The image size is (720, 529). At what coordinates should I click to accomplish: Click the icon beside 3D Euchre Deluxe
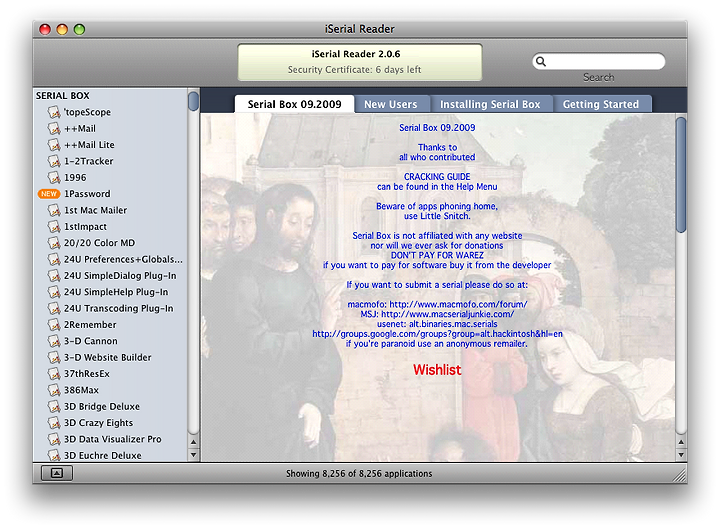(54, 455)
